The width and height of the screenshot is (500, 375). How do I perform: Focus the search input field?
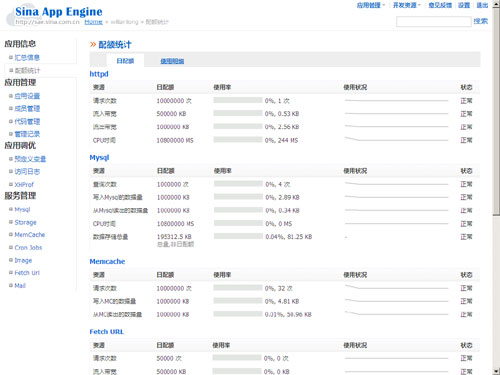tap(434, 22)
